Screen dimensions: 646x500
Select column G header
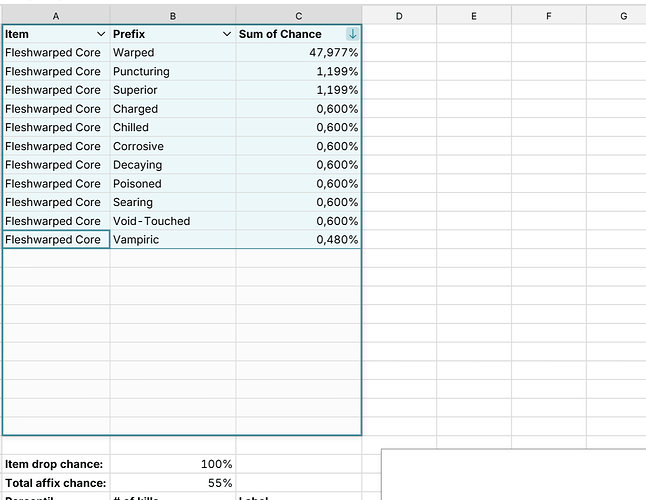623,15
